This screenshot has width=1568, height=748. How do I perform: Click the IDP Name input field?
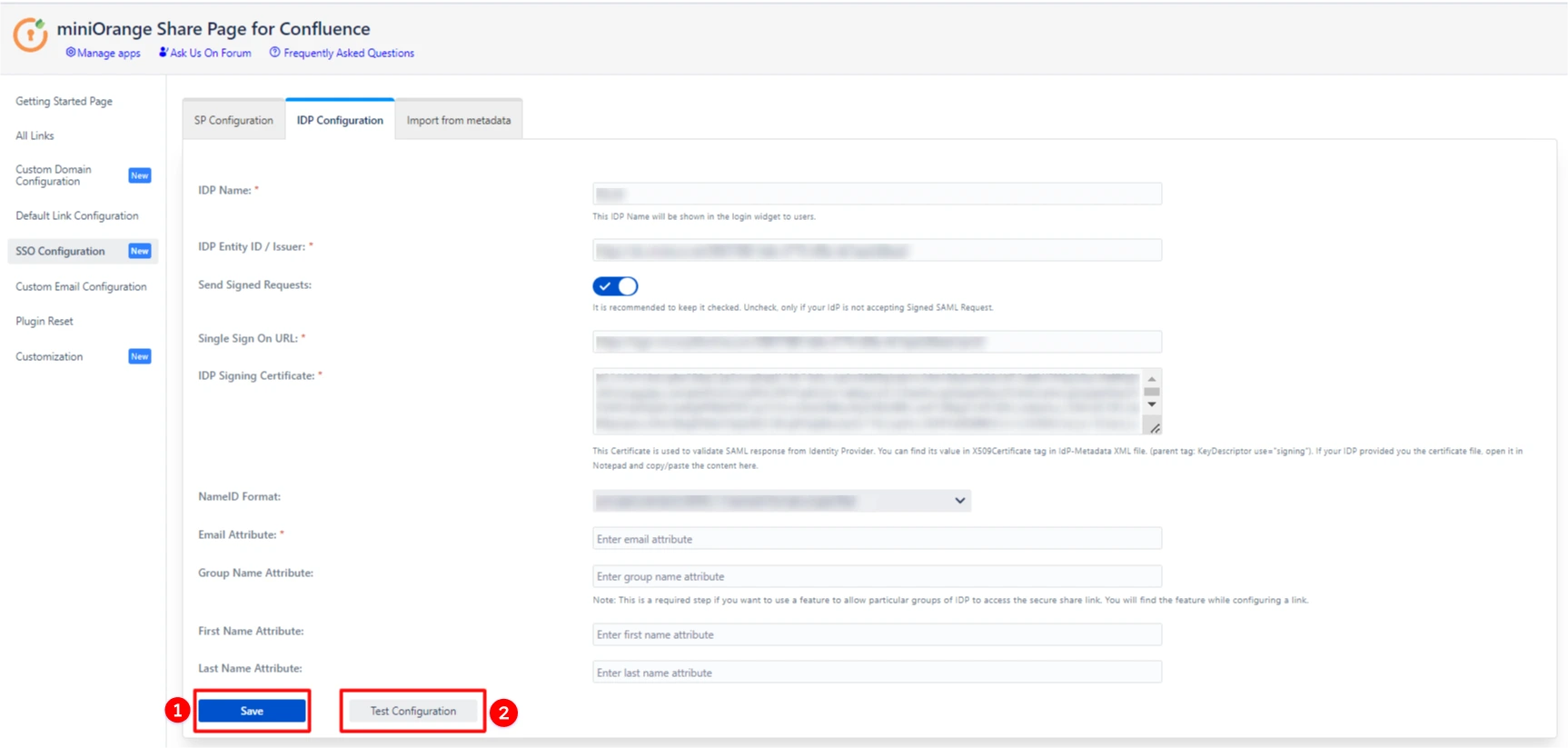coord(877,194)
